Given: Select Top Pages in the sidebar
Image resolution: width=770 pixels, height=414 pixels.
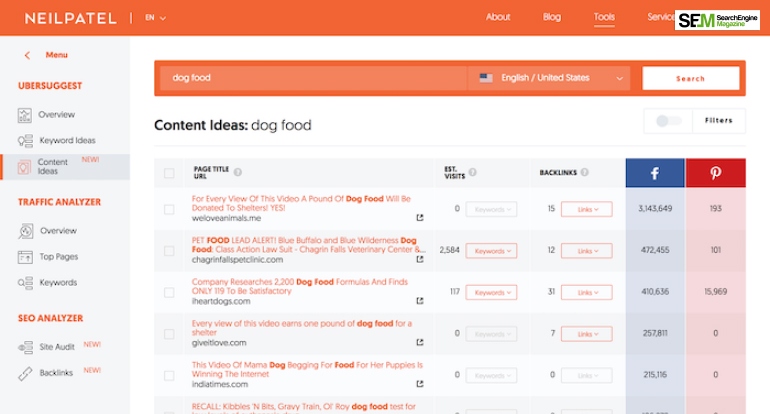Looking at the screenshot, I should click(58, 257).
